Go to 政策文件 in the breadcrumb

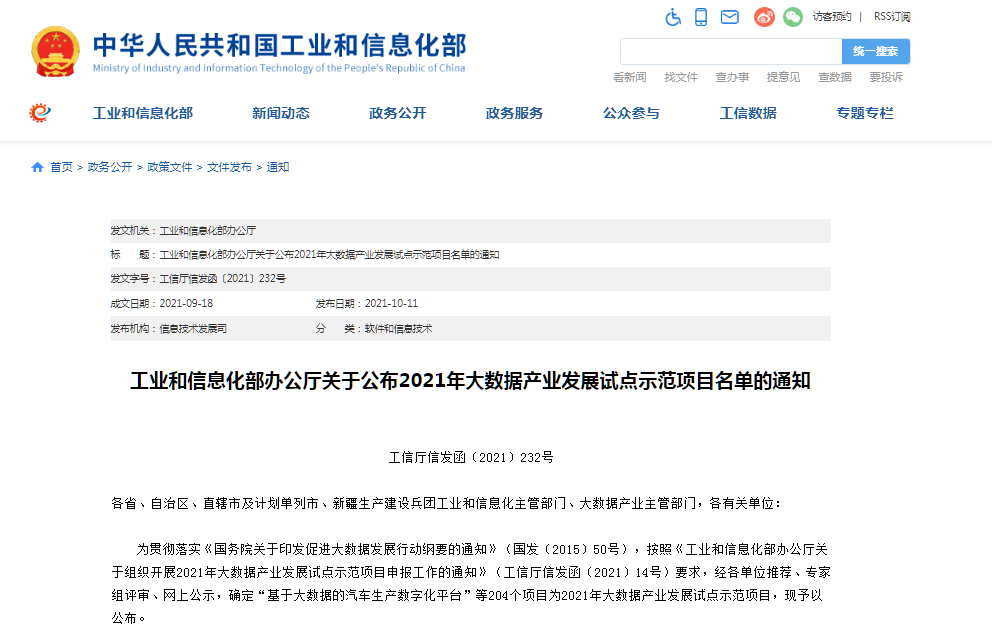(x=169, y=167)
